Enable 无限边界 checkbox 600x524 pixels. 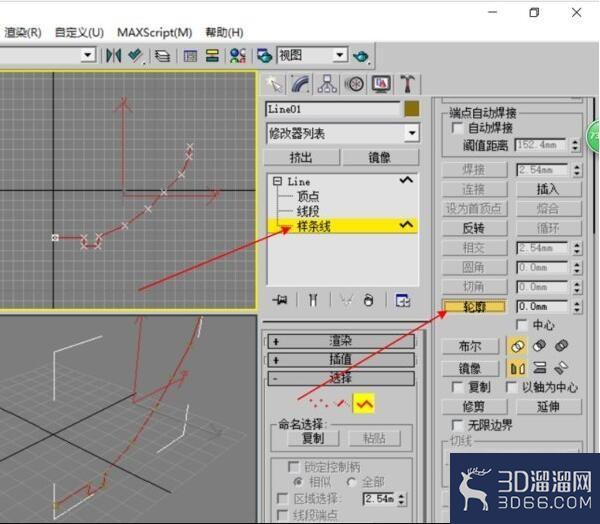tap(457, 425)
